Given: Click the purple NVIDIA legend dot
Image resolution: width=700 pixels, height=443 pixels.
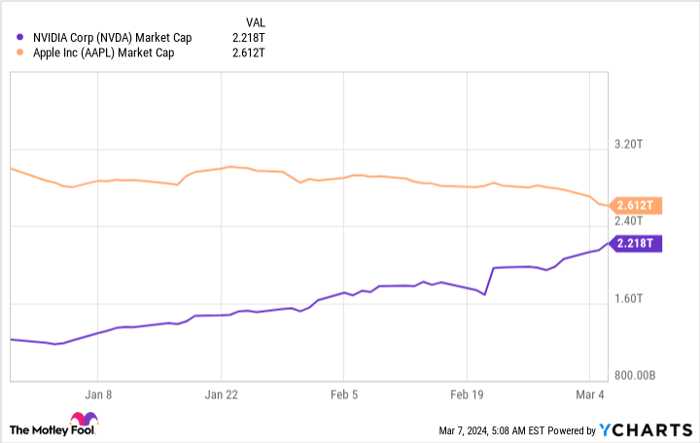Looking at the screenshot, I should [20, 37].
